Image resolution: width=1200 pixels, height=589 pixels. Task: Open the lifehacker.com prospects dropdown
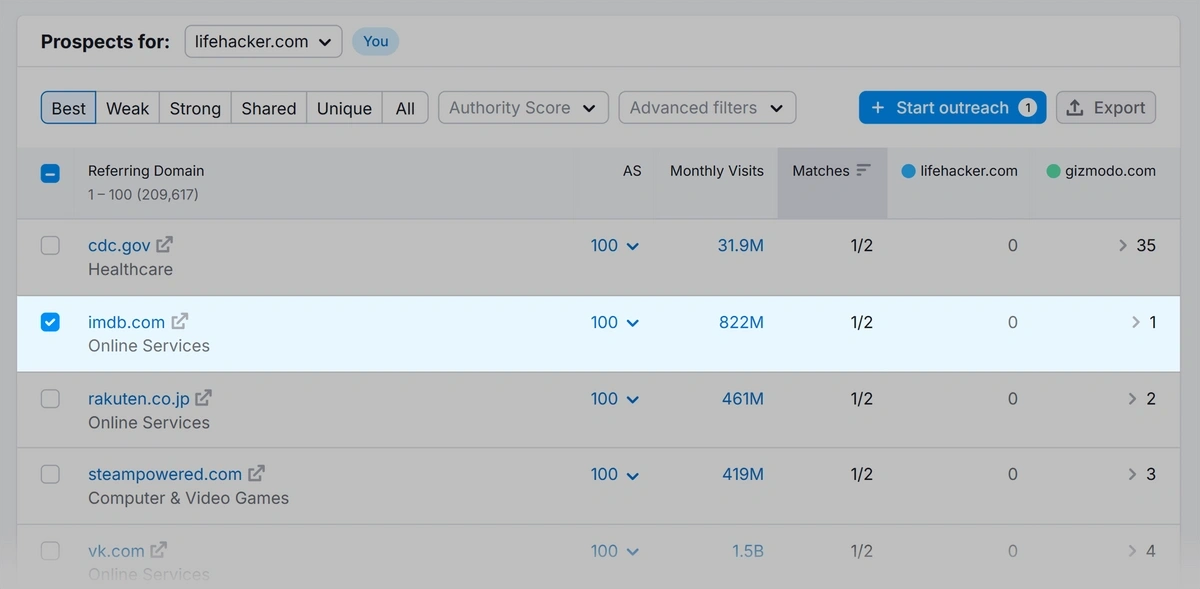[x=263, y=41]
